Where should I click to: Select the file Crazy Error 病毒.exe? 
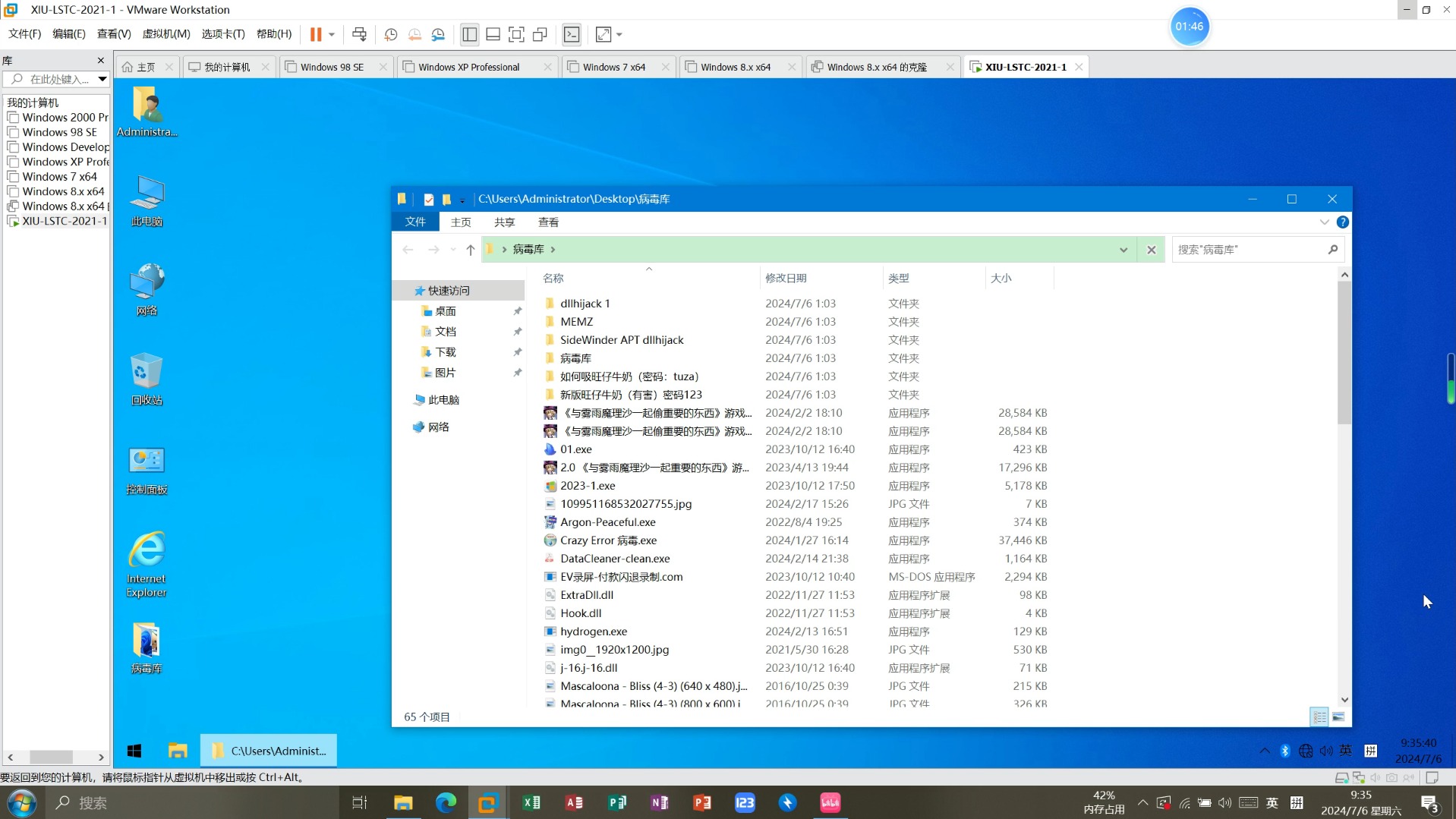pyautogui.click(x=608, y=540)
